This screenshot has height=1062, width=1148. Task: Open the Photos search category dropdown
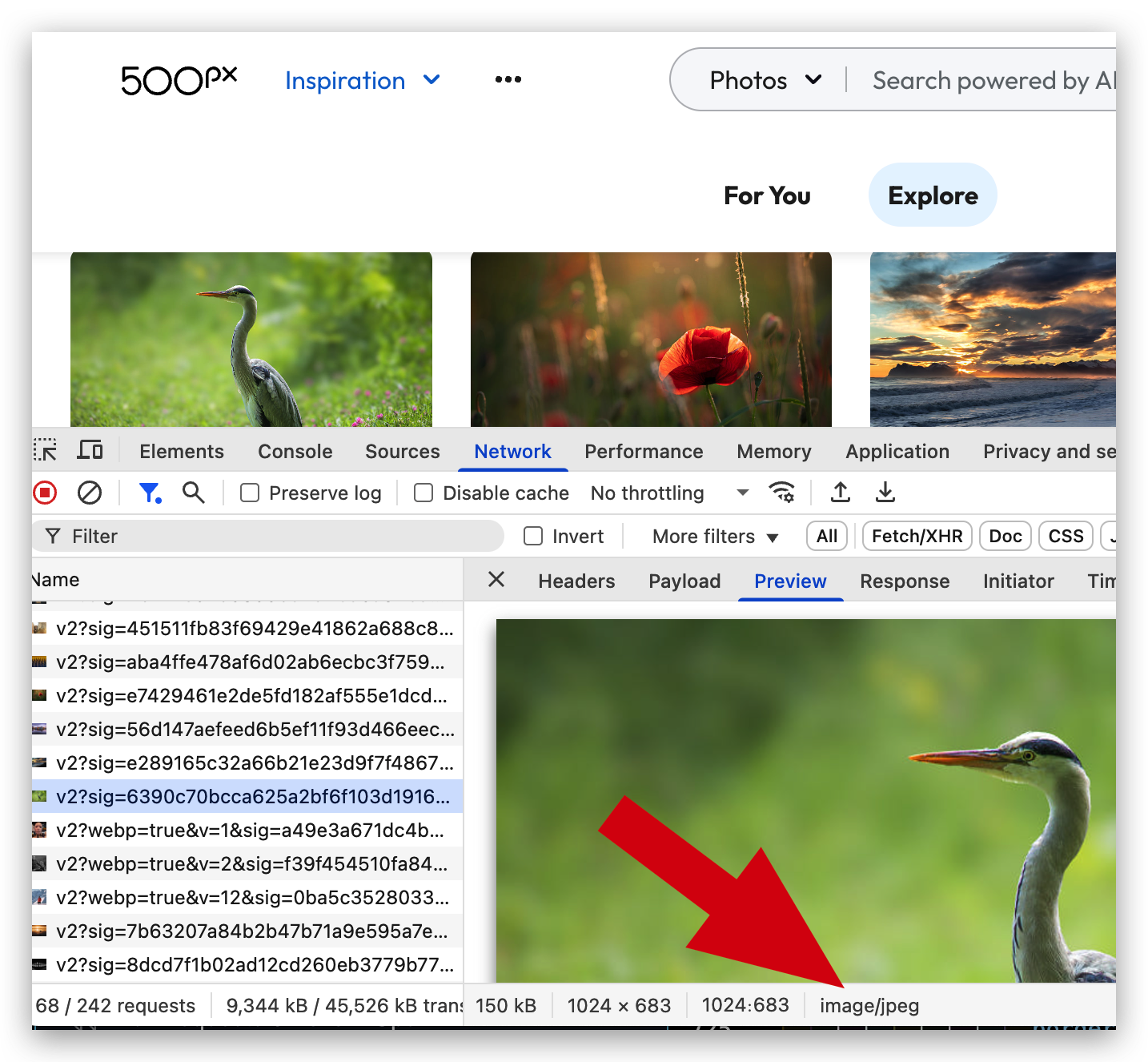(x=765, y=80)
